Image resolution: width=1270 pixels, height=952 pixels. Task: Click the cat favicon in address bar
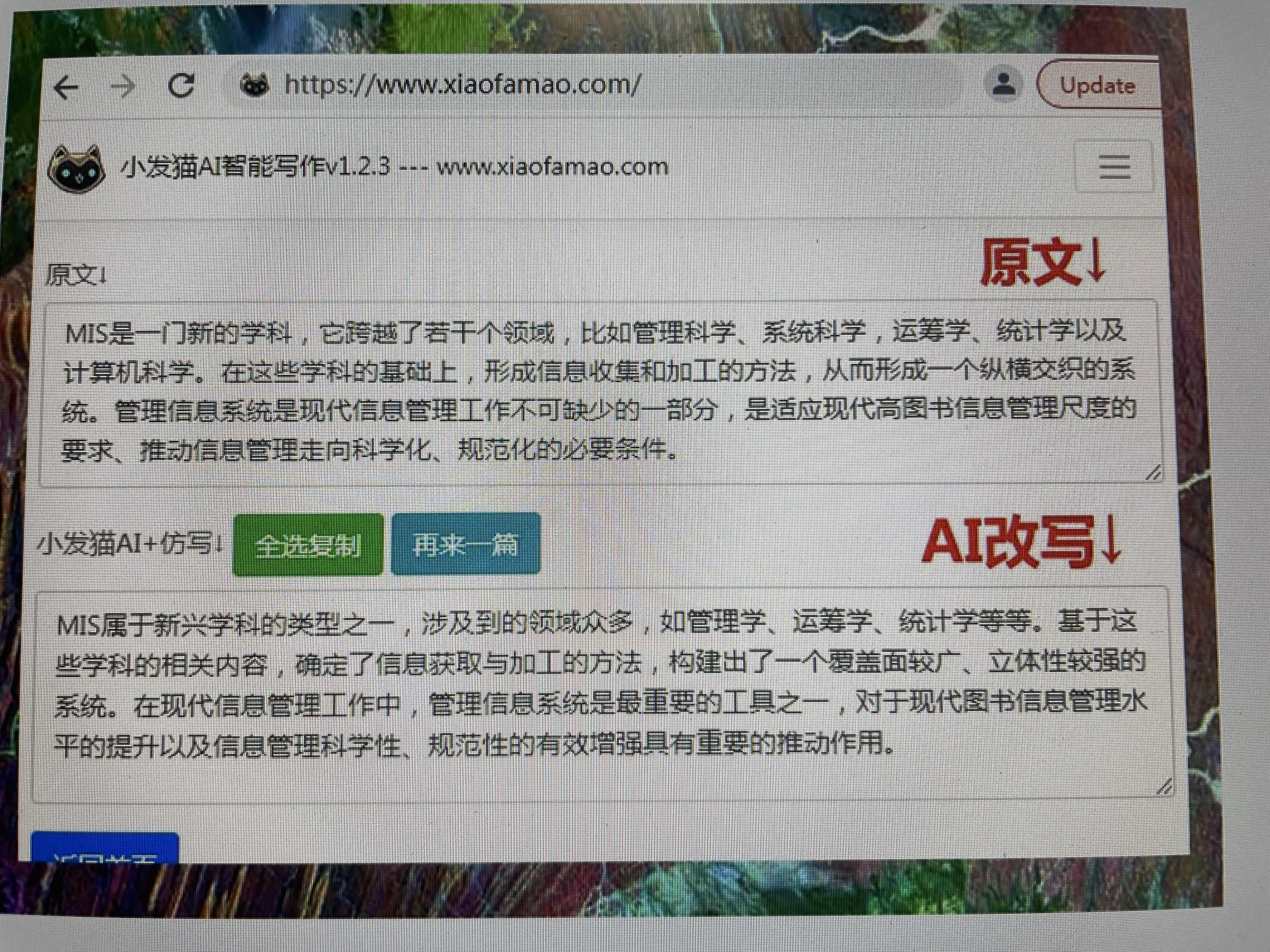[254, 86]
